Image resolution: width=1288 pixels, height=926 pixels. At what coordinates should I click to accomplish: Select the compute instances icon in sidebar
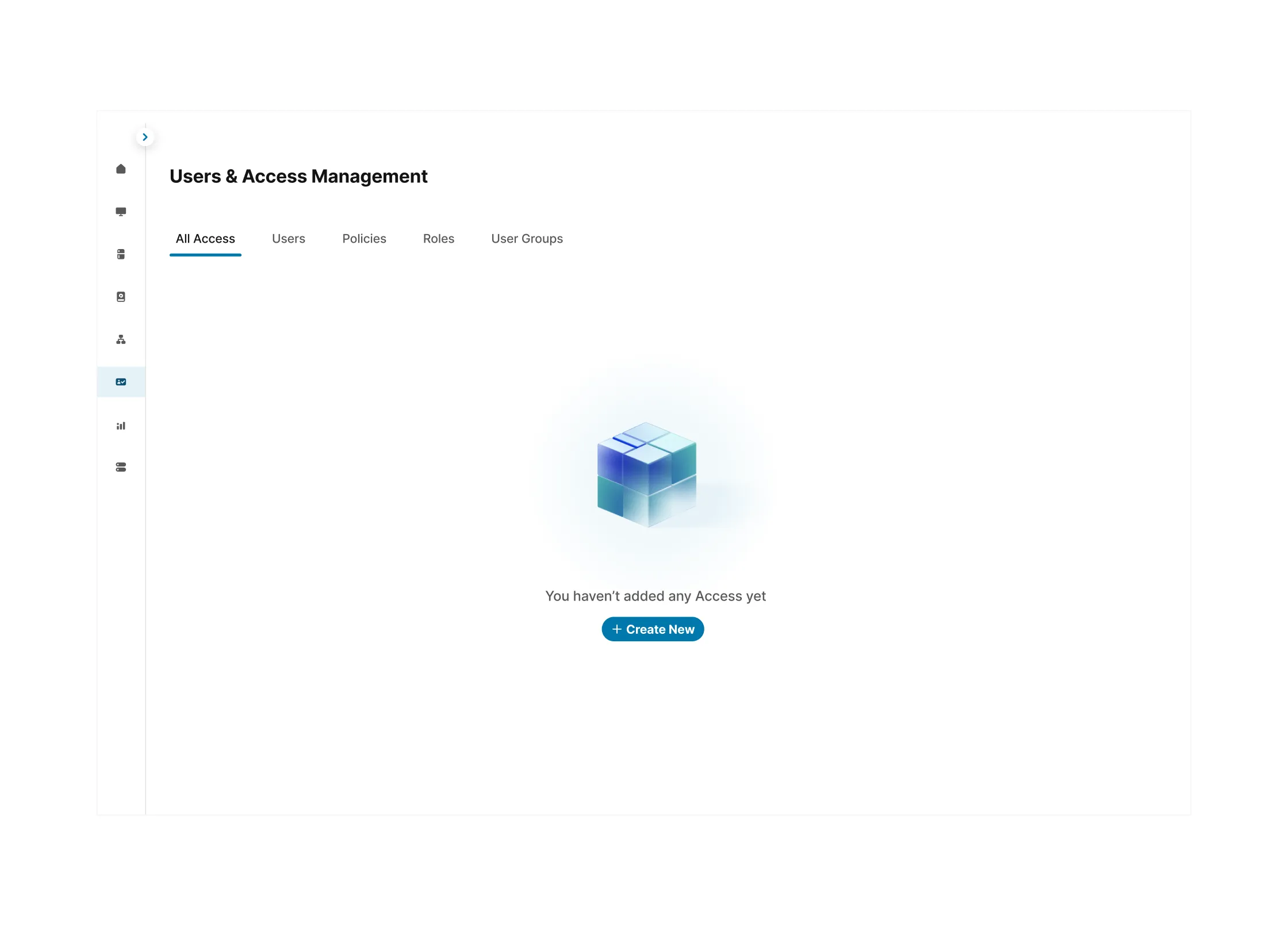tap(121, 211)
